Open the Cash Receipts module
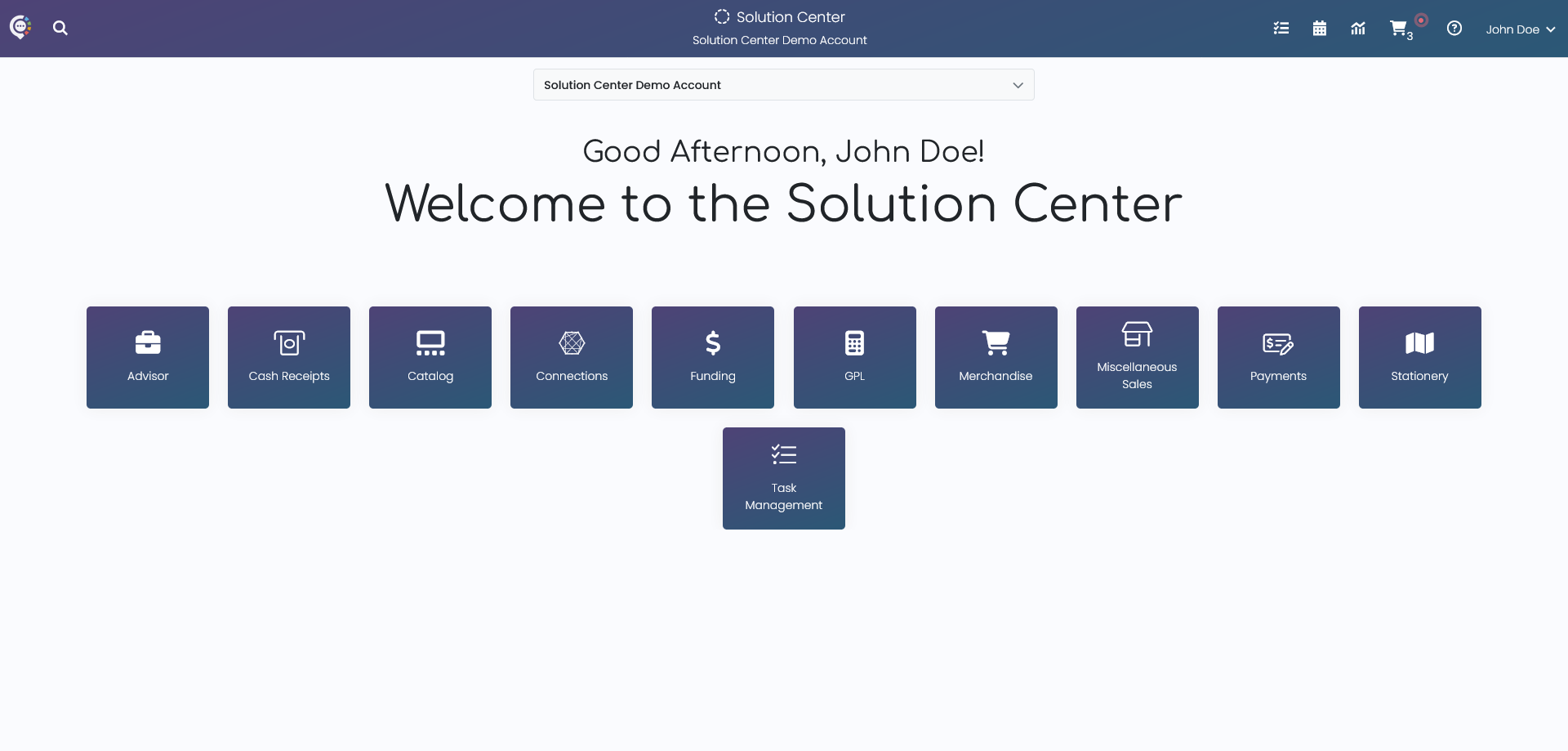This screenshot has width=1568, height=751. tap(288, 357)
